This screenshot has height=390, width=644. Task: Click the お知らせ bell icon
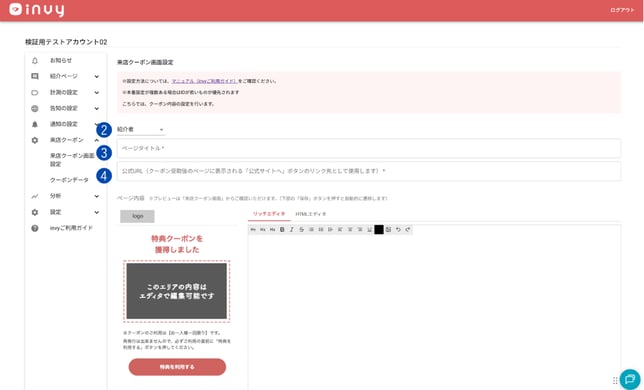(35, 60)
